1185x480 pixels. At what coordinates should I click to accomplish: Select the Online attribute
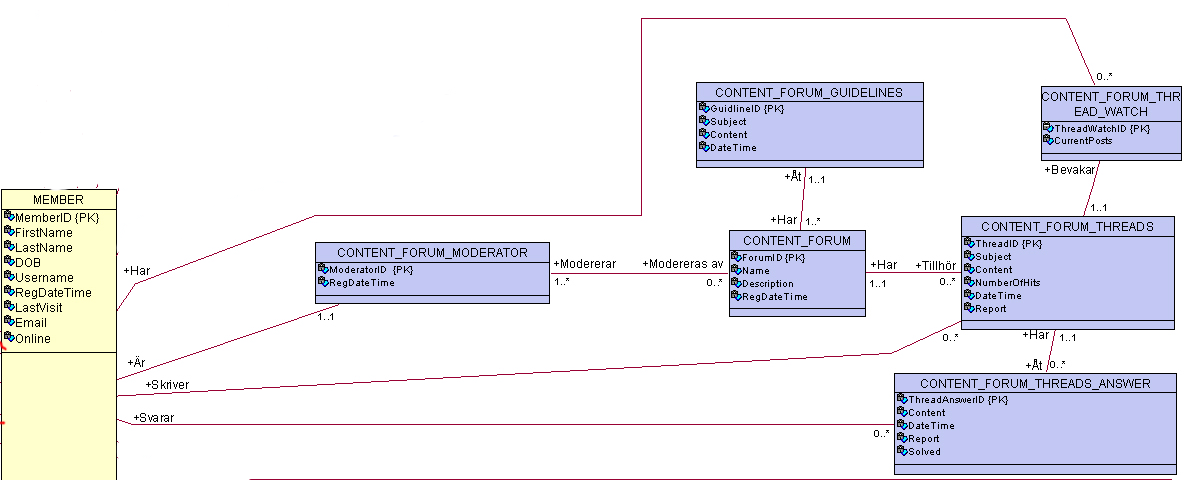pos(33,339)
